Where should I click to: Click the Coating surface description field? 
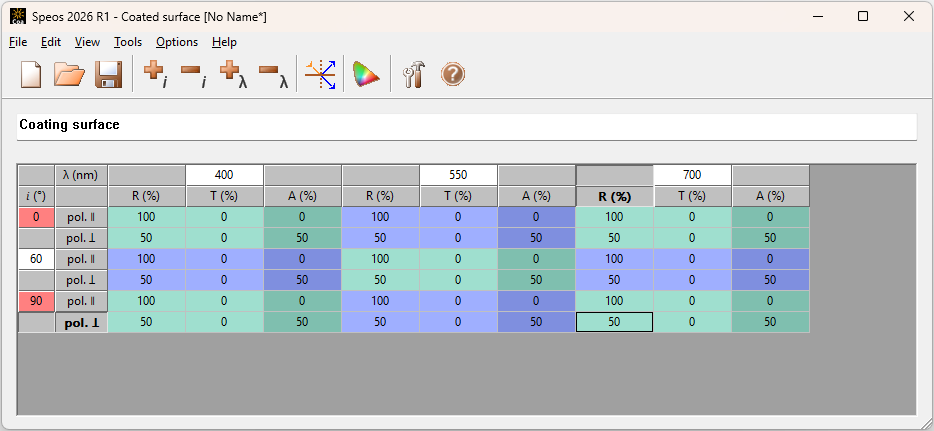pos(467,126)
